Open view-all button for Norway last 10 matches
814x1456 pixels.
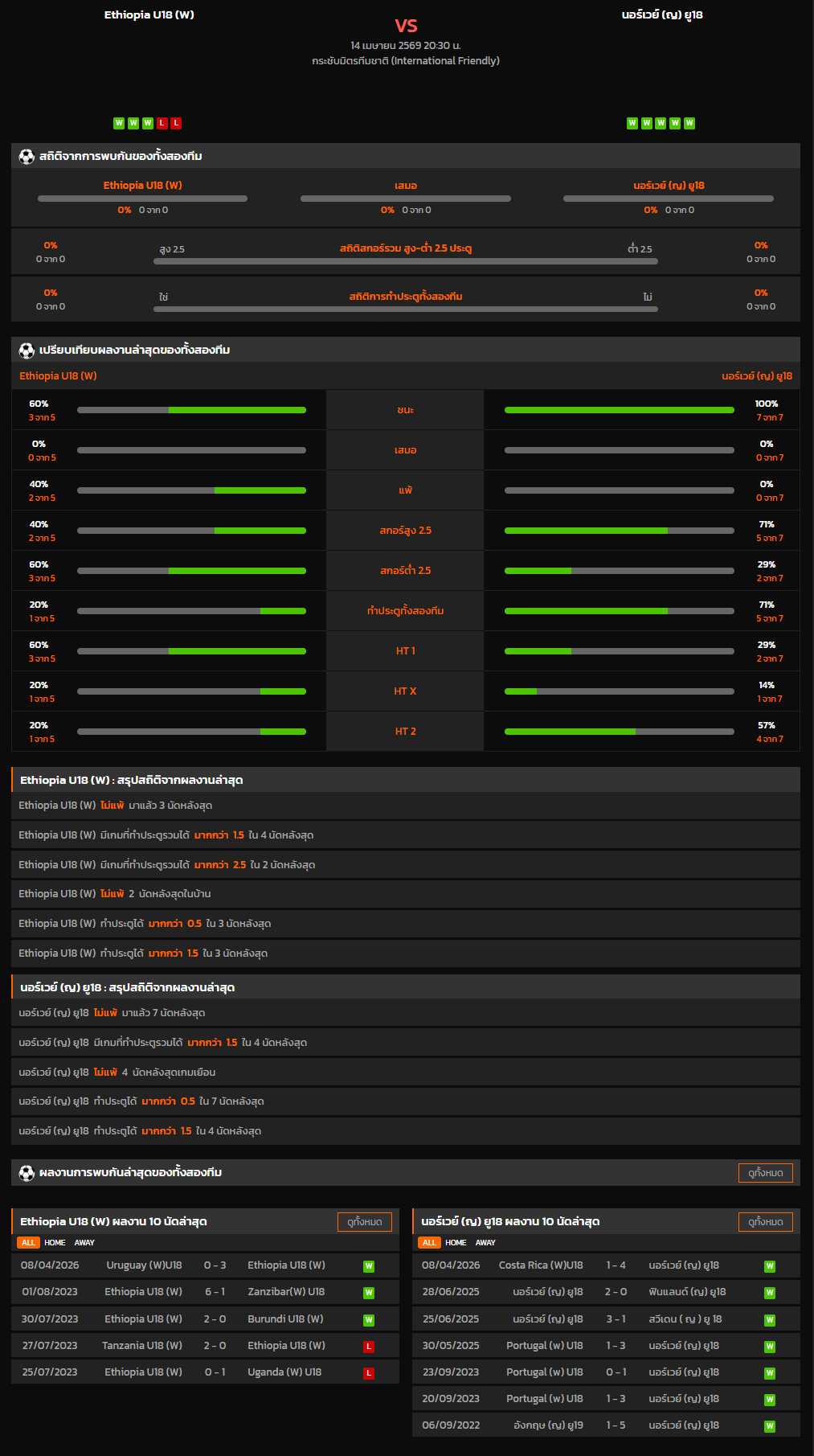[x=765, y=1222]
